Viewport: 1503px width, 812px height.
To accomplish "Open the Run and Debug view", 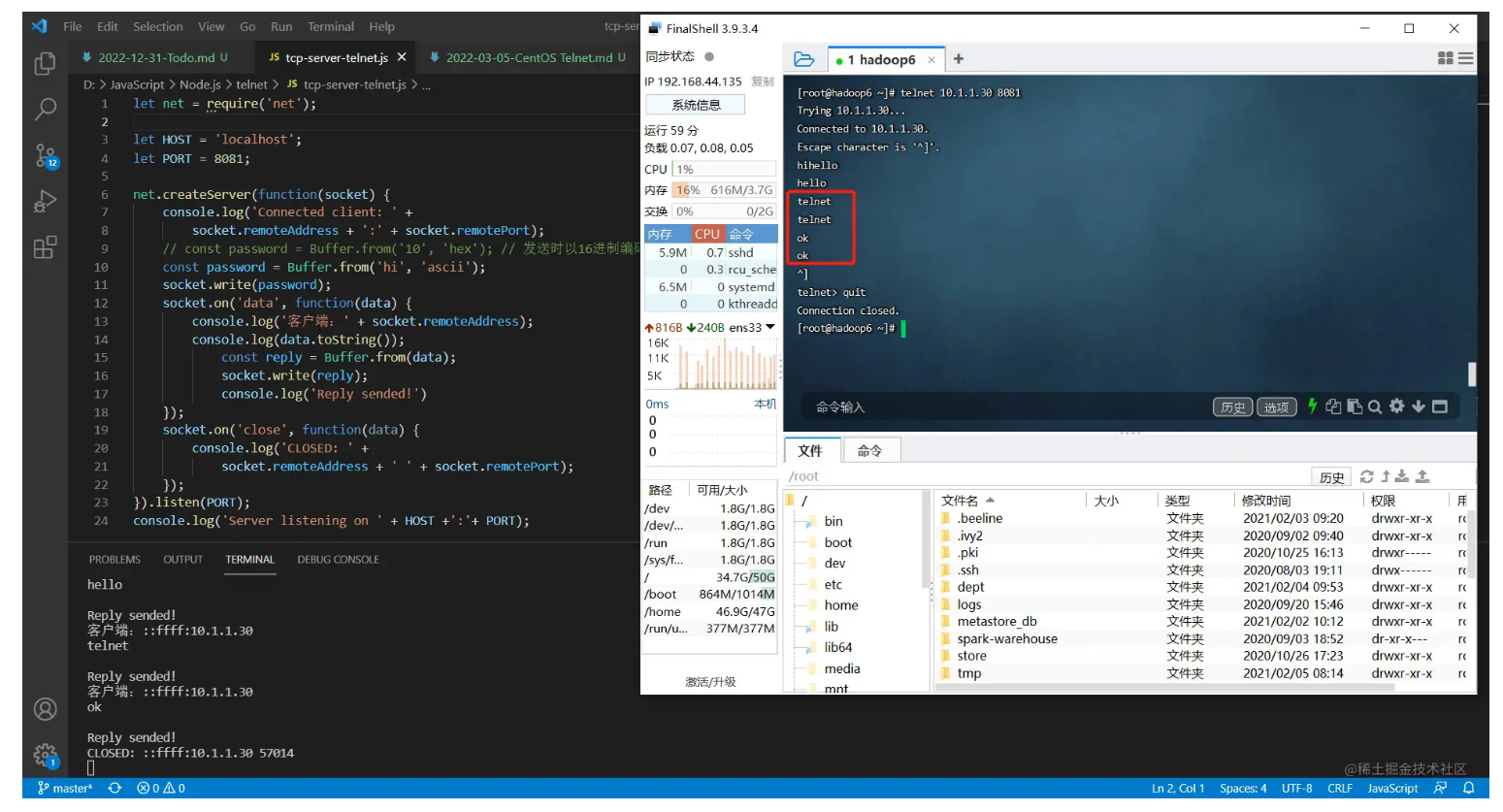I will pyautogui.click(x=45, y=201).
